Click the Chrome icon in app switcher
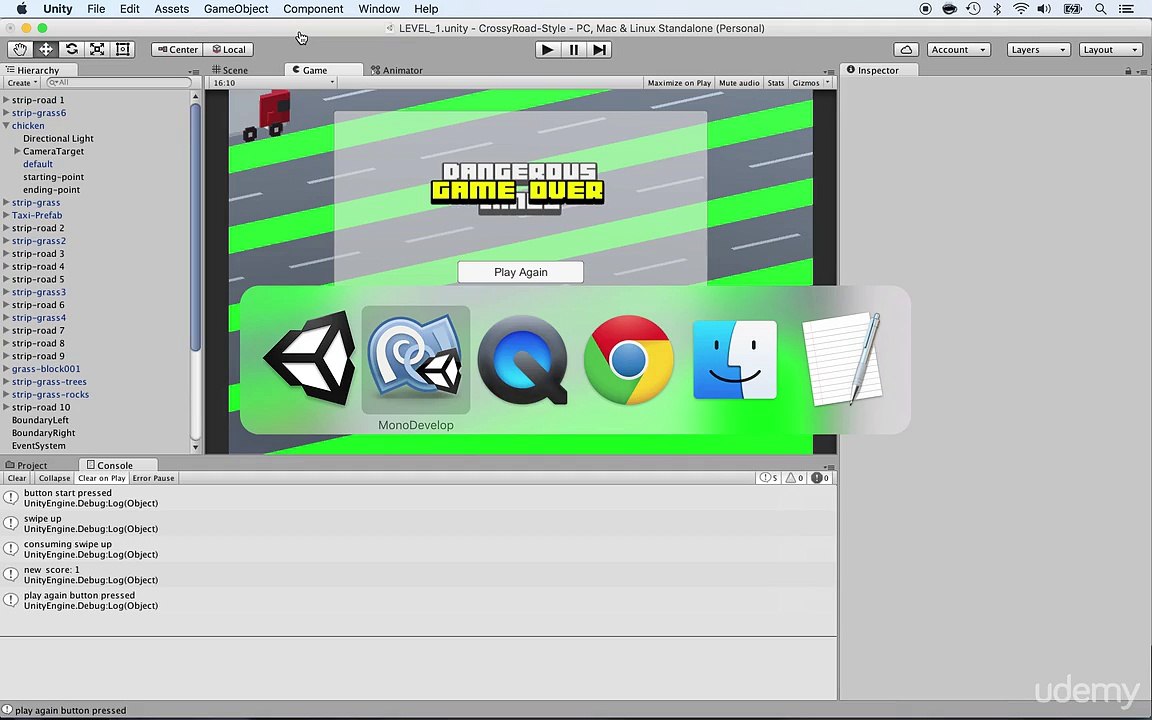The height and width of the screenshot is (720, 1152). [629, 359]
